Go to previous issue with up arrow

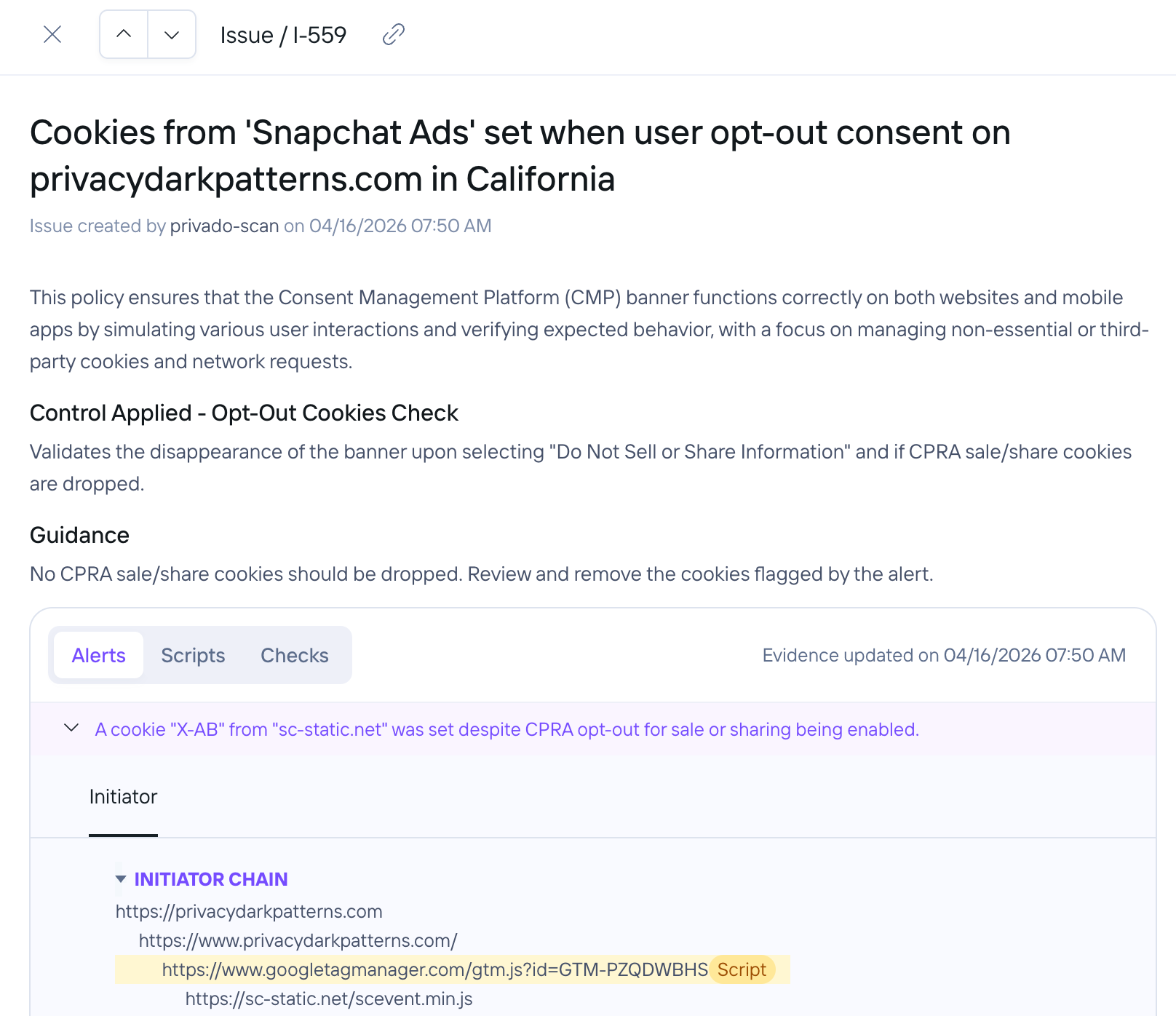[124, 34]
